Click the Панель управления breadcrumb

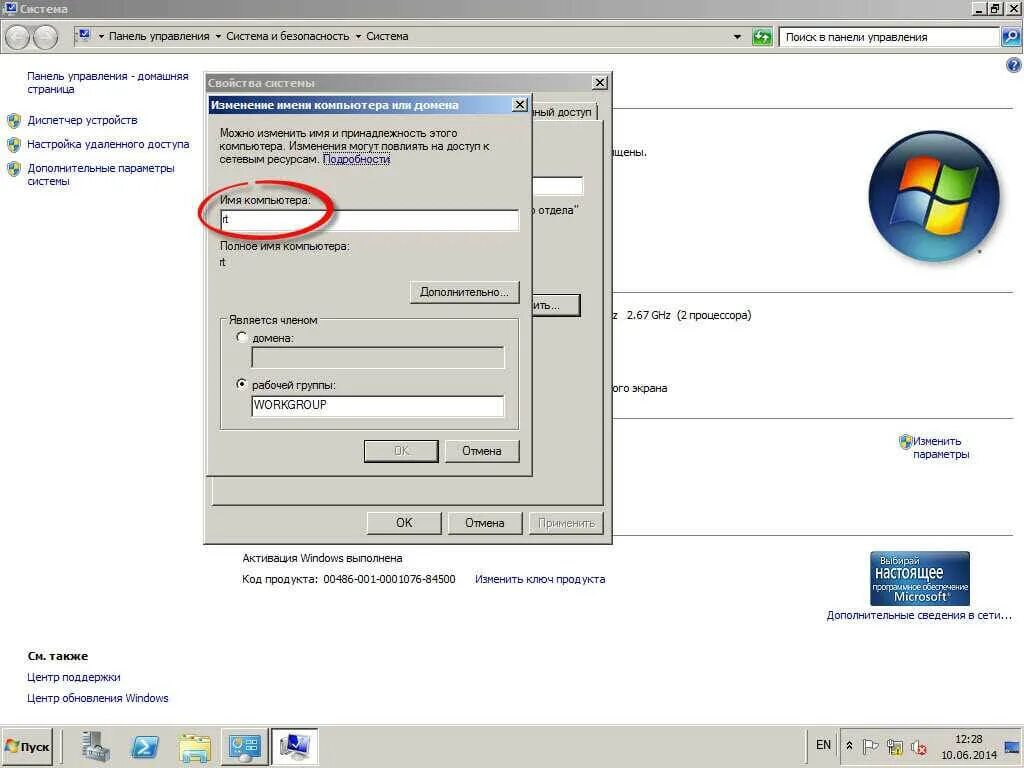[159, 37]
